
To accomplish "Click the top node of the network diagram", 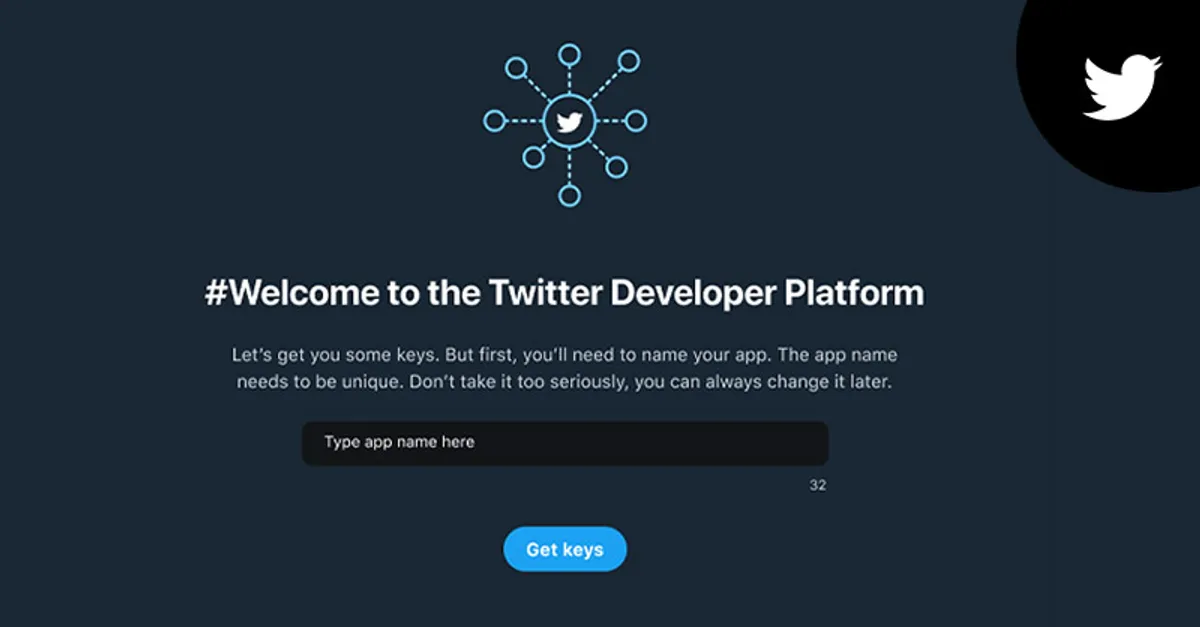I will coord(570,55).
